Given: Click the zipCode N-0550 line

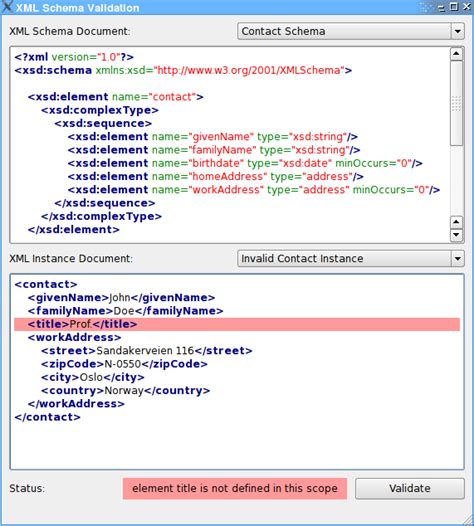Looking at the screenshot, I should pos(124,364).
